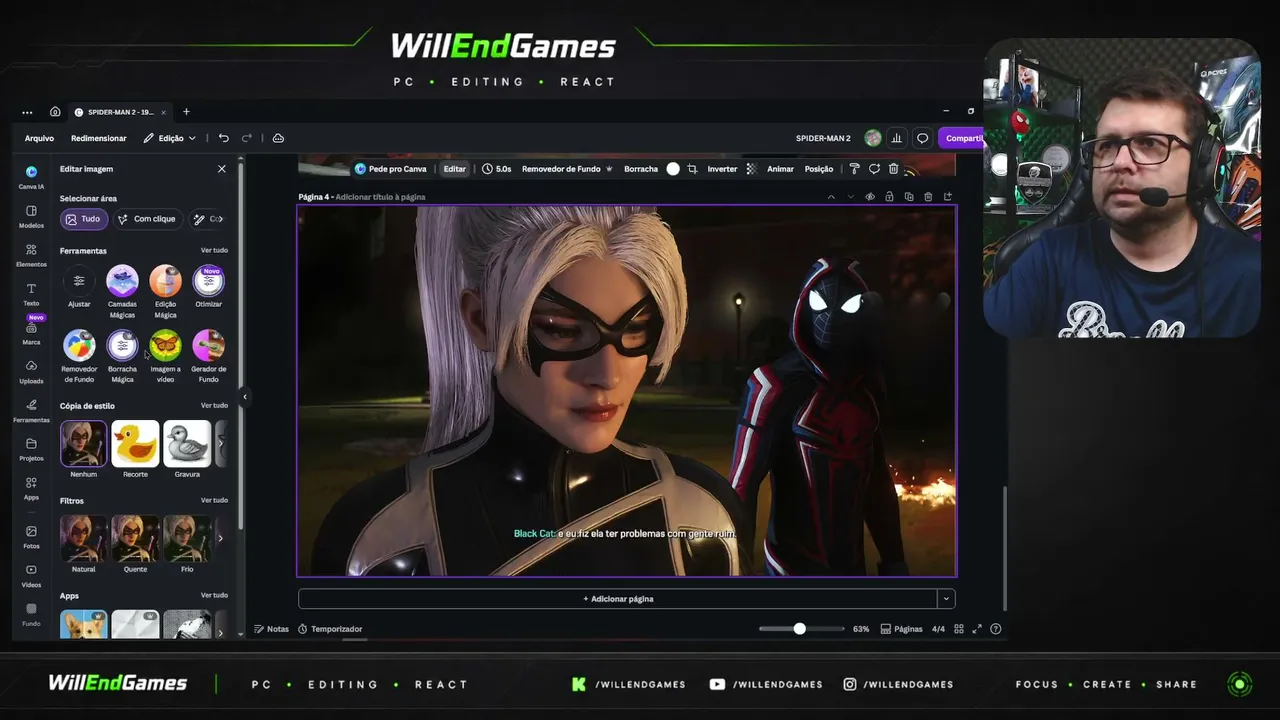
Task: Open the white color swatch in toolbar
Action: point(673,169)
